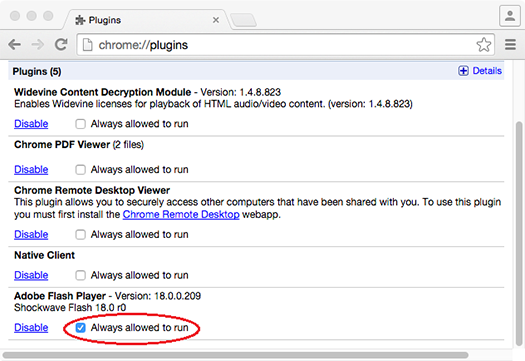The image size is (525, 361).
Task: Click the Plugins (5) heading
Action: coord(37,72)
